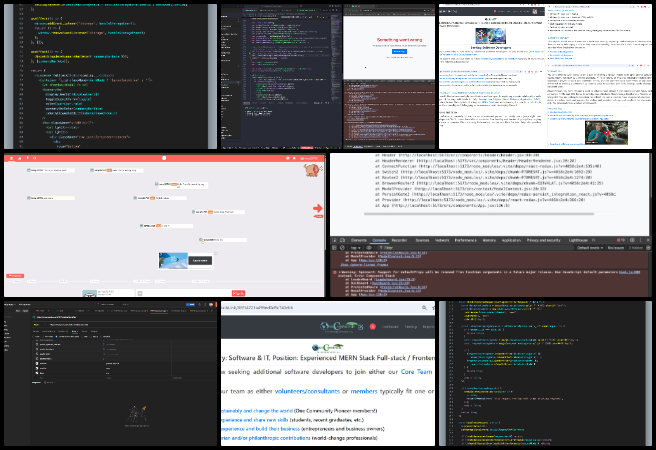Expand the collapsed warning message in console

pos(335,270)
